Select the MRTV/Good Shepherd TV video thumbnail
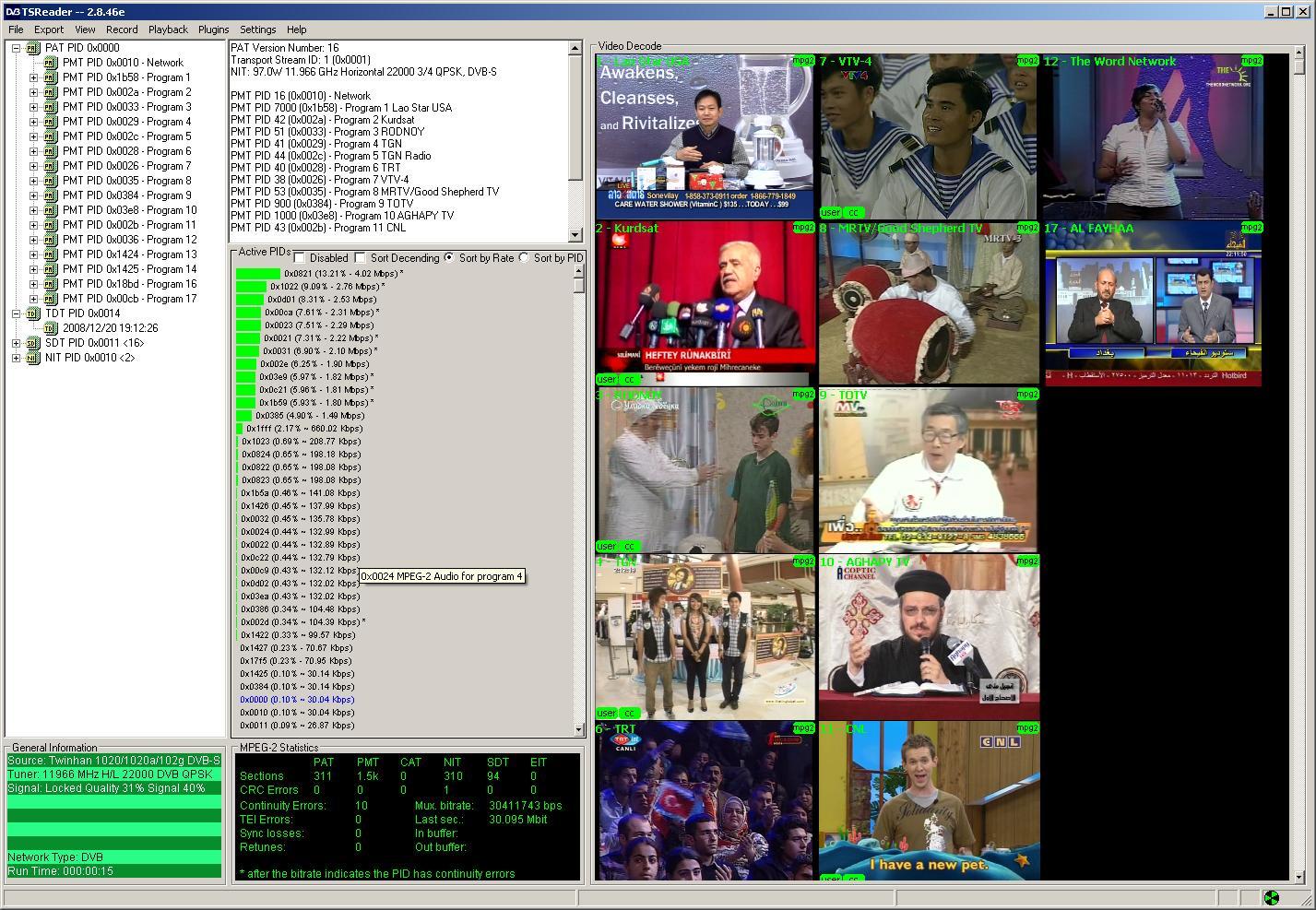 click(929, 302)
